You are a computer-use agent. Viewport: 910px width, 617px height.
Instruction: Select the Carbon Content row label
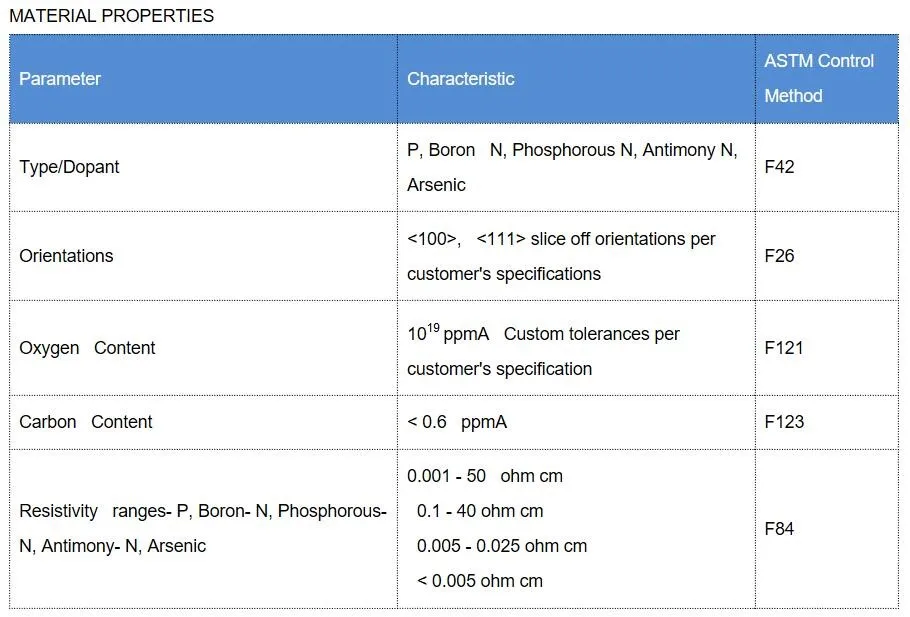[x=85, y=422]
